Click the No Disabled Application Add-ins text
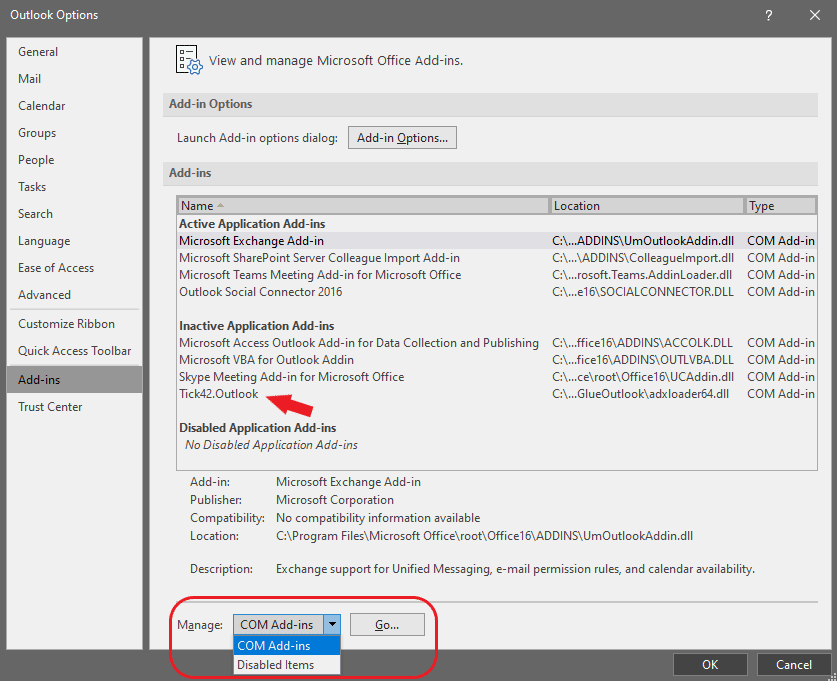This screenshot has width=837, height=681. [x=271, y=445]
